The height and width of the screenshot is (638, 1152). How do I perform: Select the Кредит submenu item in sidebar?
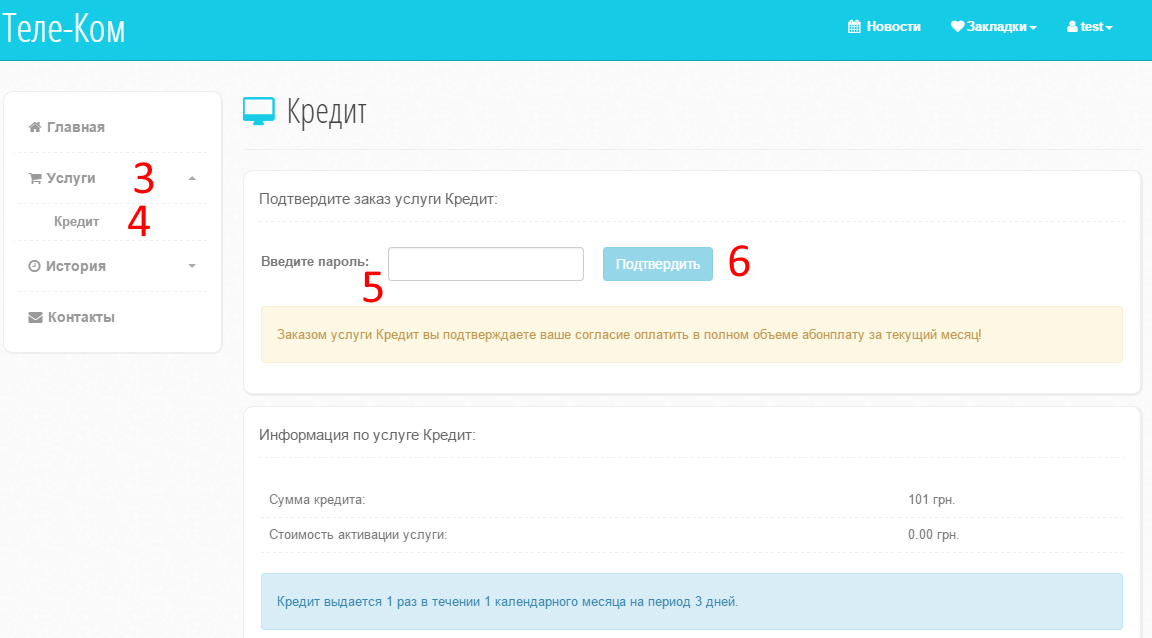point(77,222)
